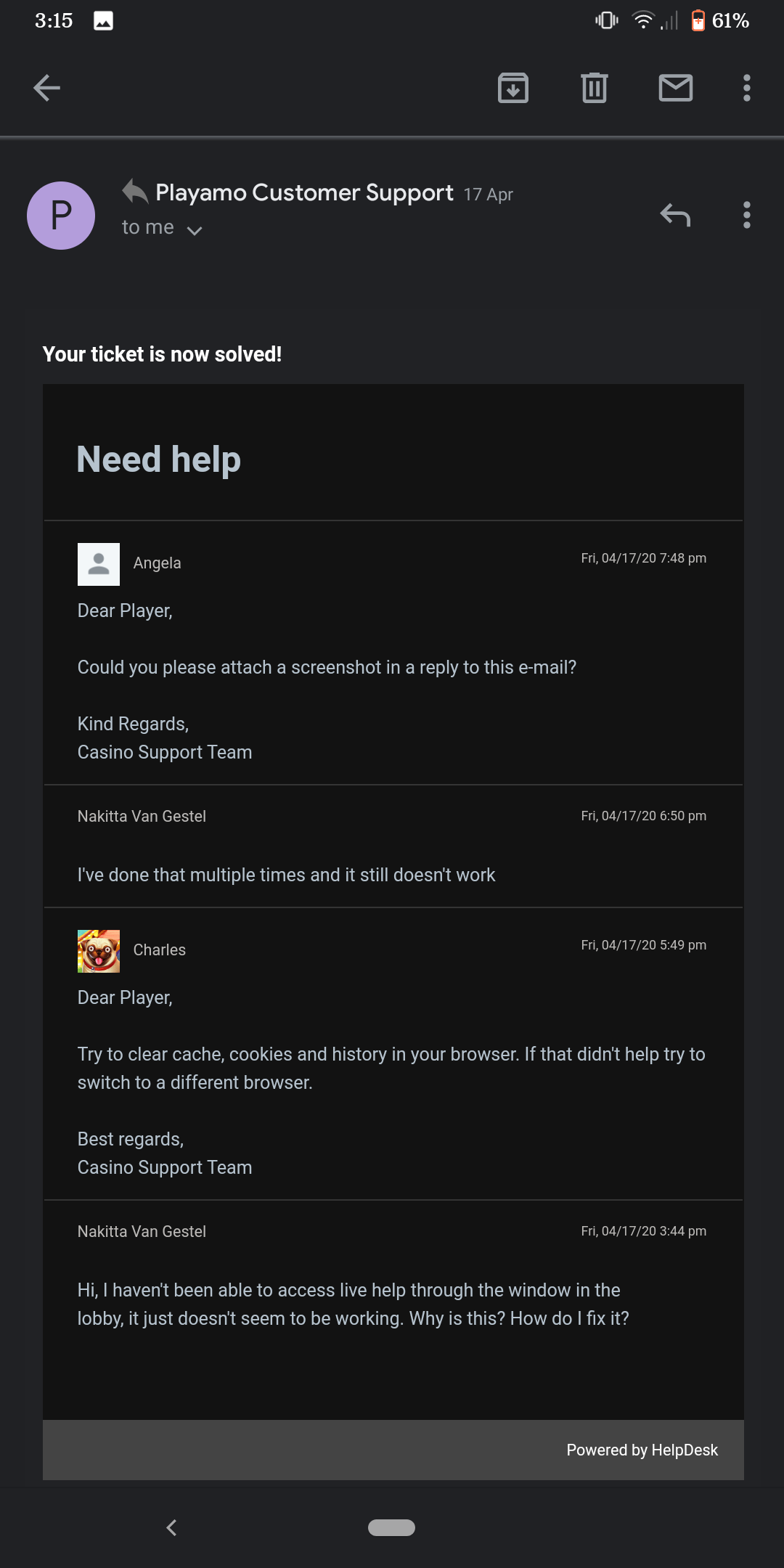Tap the home gesture pill

tap(391, 1527)
